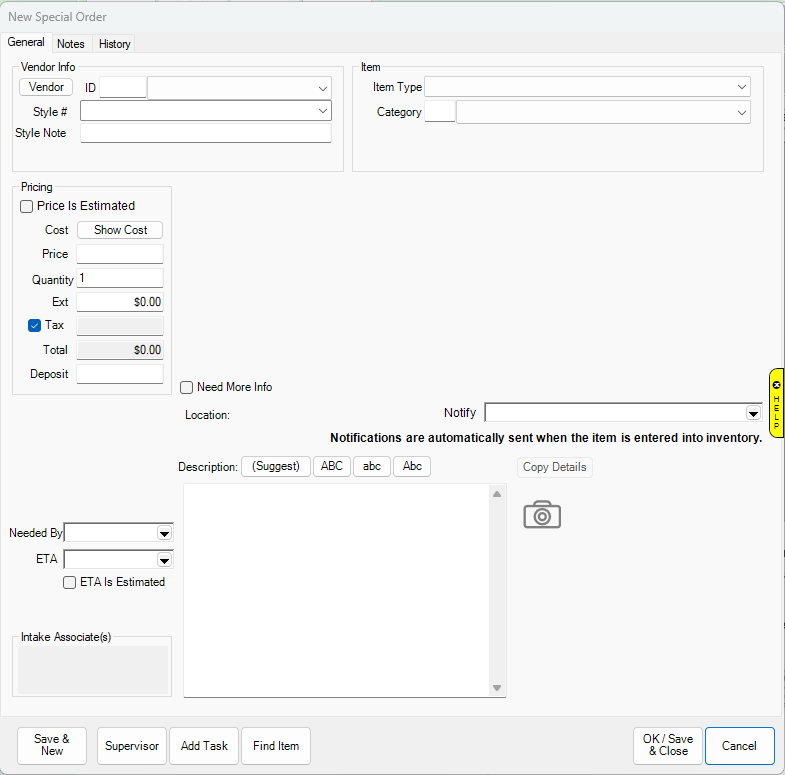Enable the Price Is Estimated checkbox
This screenshot has width=785, height=775.
[27, 206]
